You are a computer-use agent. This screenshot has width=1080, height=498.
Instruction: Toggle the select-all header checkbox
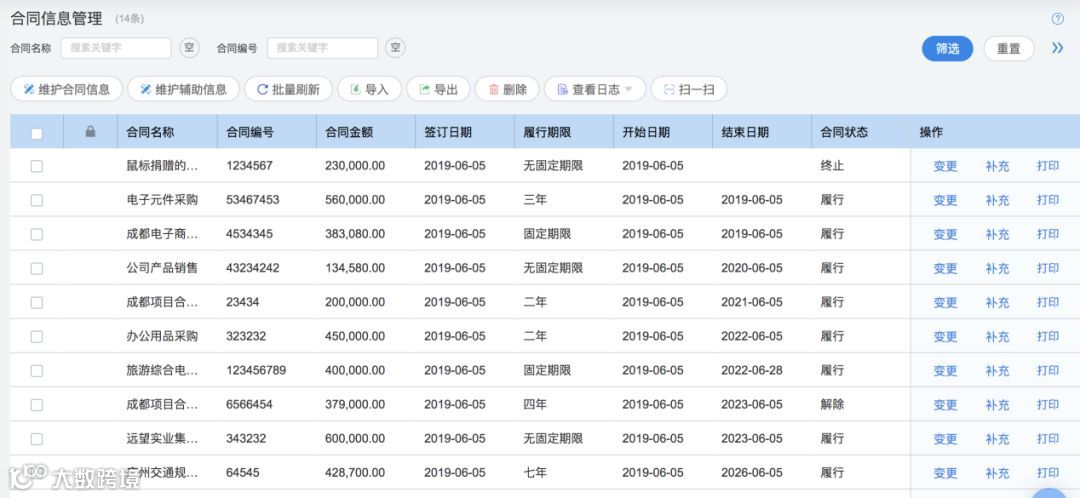click(37, 133)
